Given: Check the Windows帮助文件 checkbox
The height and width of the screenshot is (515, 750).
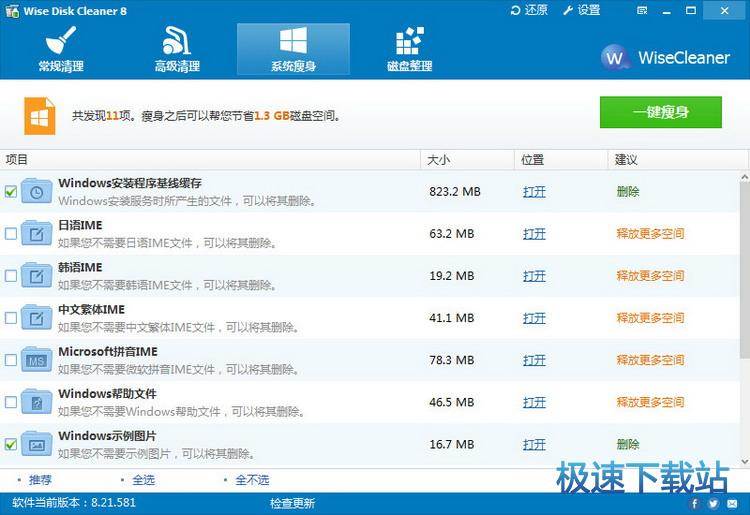Looking at the screenshot, I should [x=11, y=402].
